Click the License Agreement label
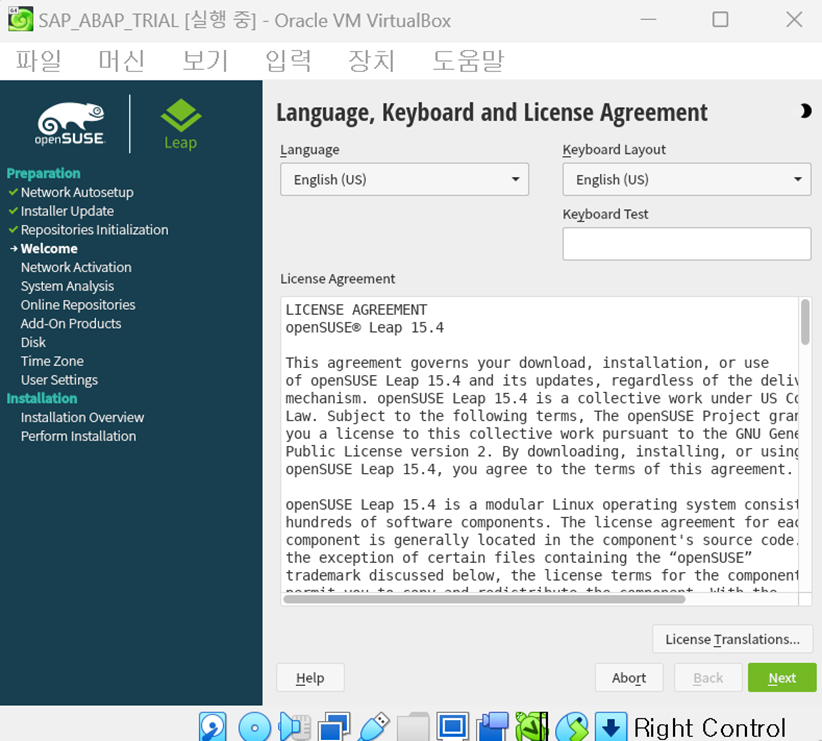This screenshot has height=741, width=822. click(338, 279)
